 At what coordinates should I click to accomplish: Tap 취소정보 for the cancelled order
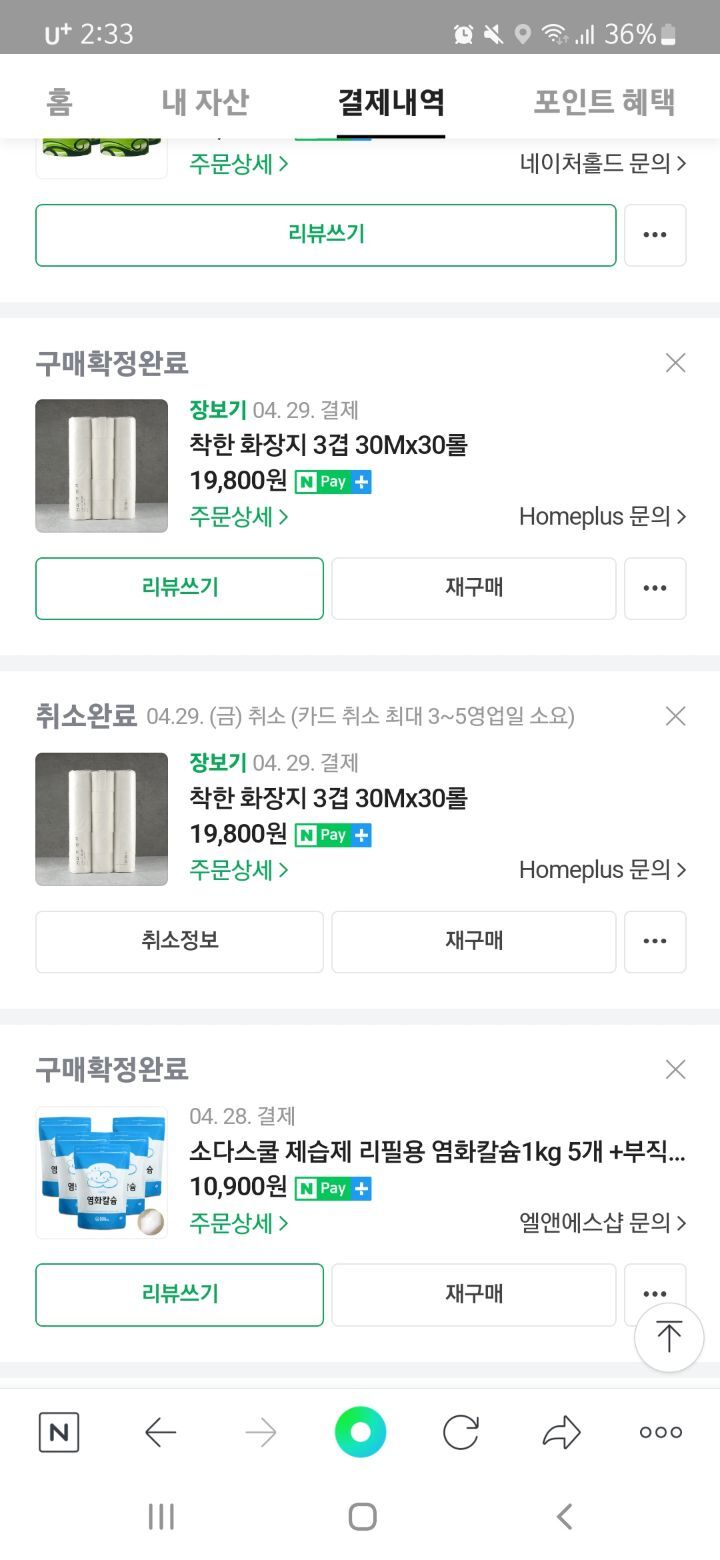coord(180,941)
